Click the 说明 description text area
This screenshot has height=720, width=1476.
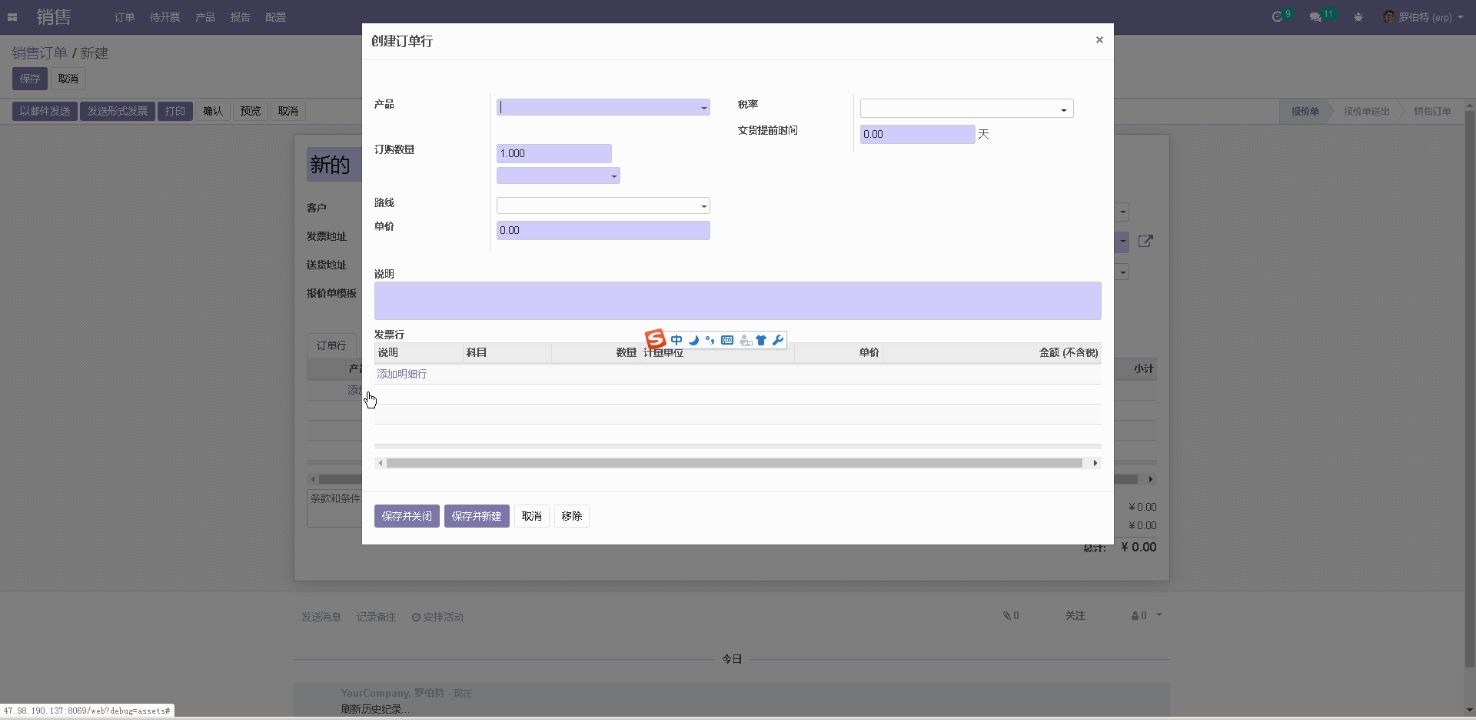tap(738, 301)
